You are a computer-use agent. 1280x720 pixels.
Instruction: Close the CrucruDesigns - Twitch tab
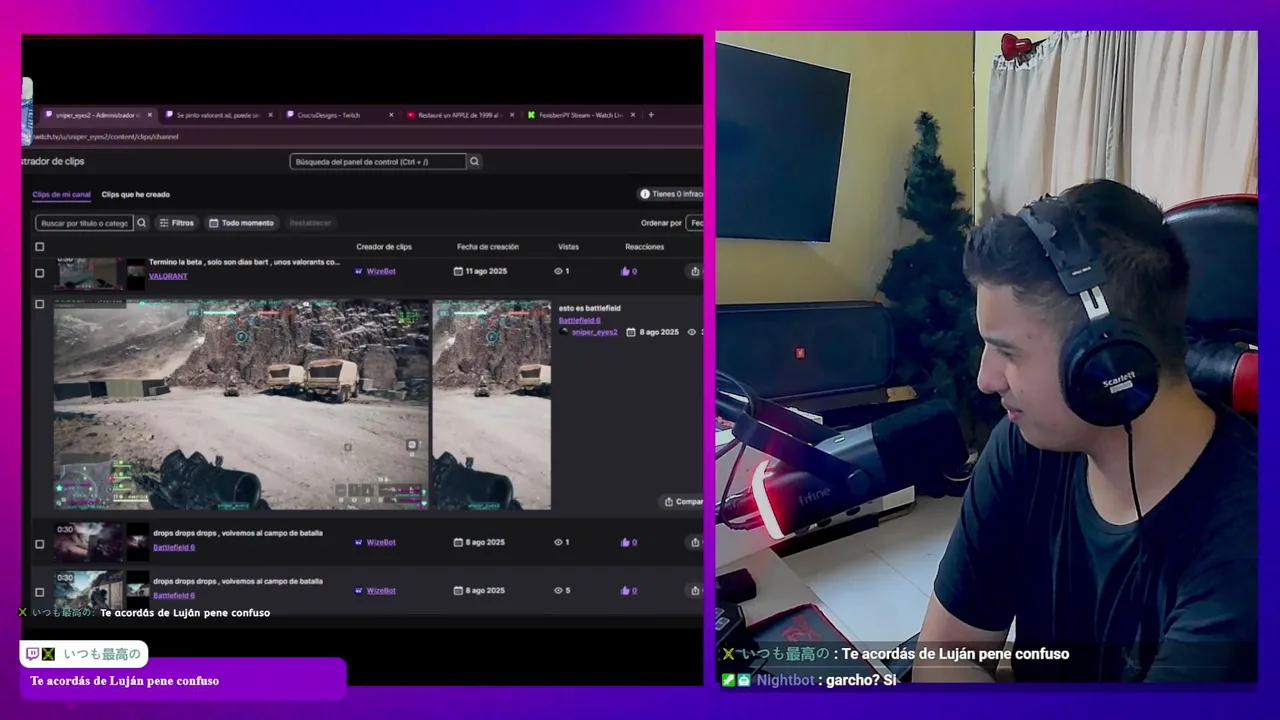pos(391,115)
